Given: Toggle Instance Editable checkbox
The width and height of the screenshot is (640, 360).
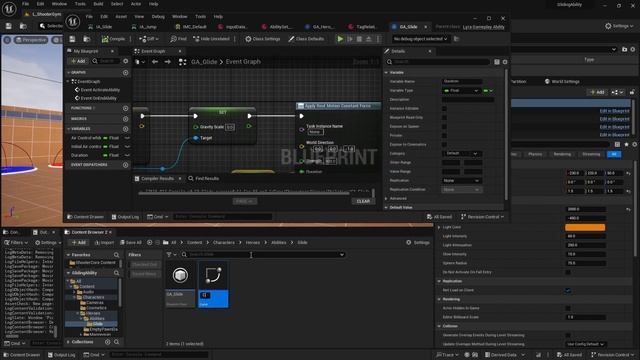Looking at the screenshot, I should pyautogui.click(x=444, y=109).
